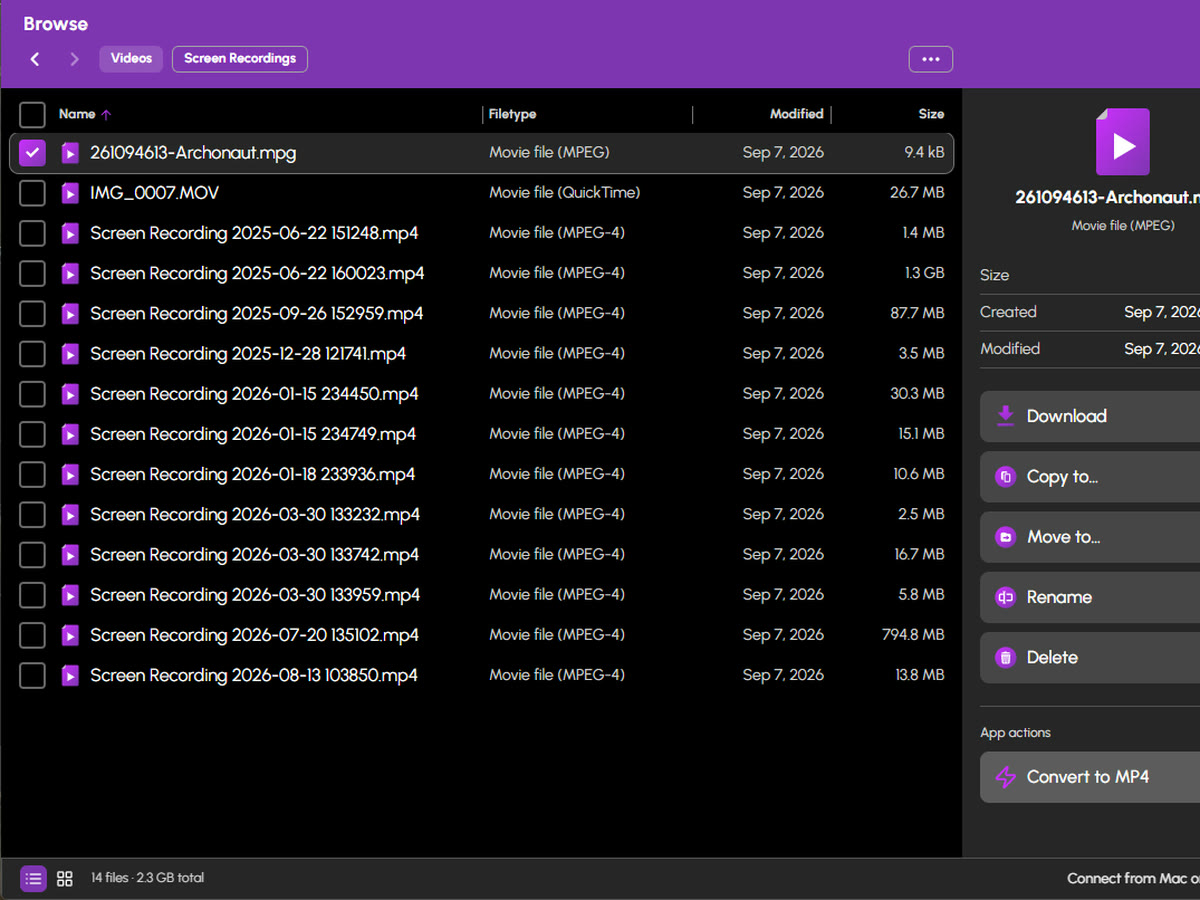The height and width of the screenshot is (900, 1200).
Task: Tick checkbox for Screen Recording 2026-03-30 133742.mp4
Action: (x=33, y=555)
